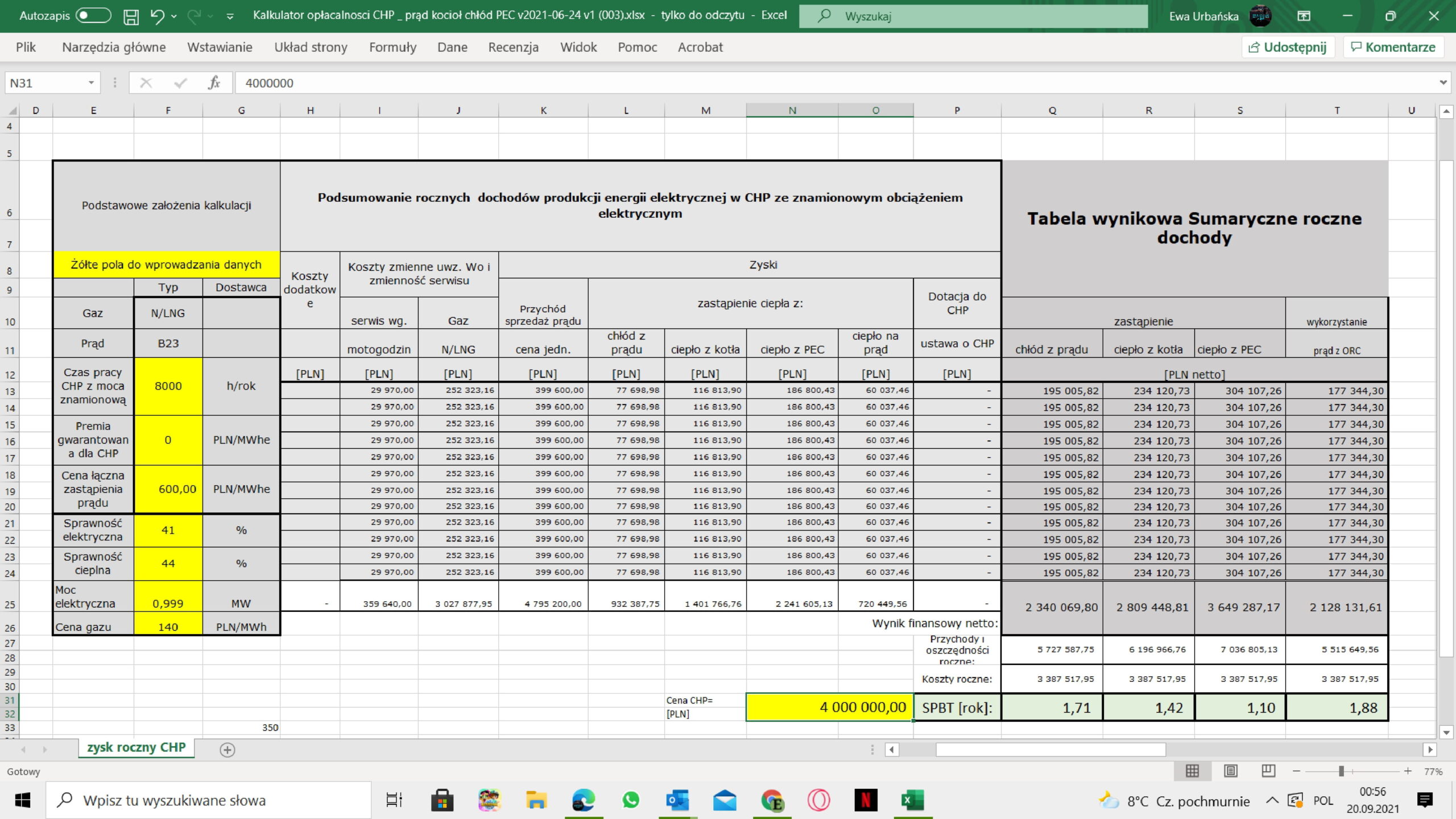Select the Dane ribbon tab
This screenshot has width=1456, height=819.
[452, 47]
